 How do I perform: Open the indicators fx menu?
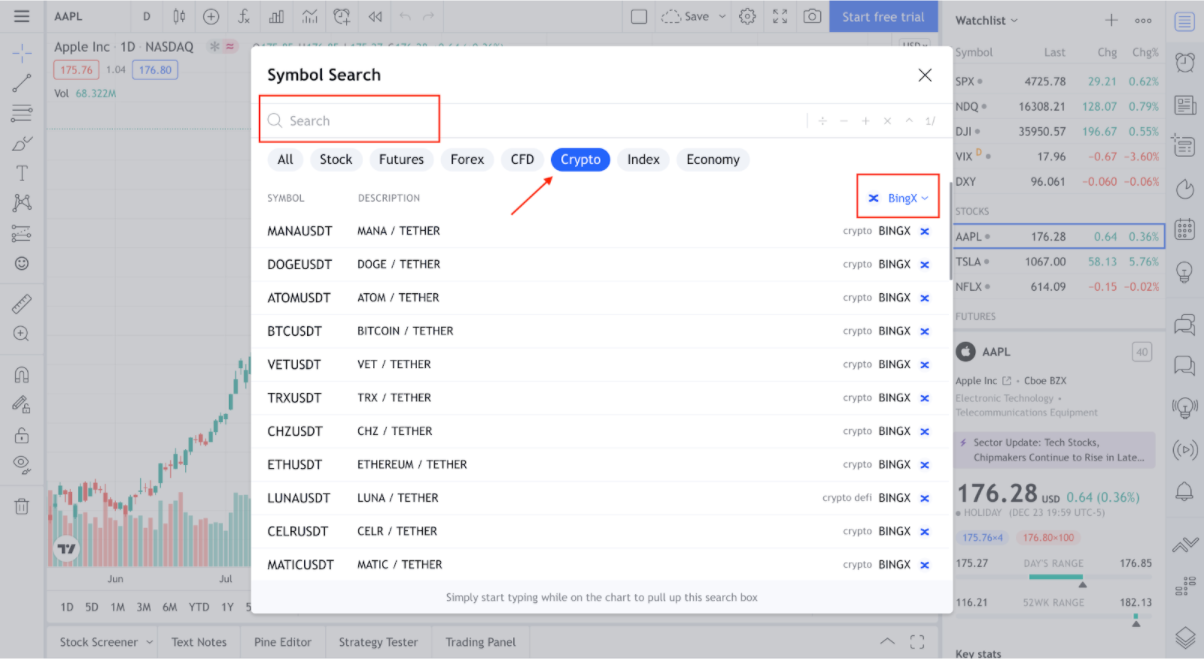coord(244,16)
